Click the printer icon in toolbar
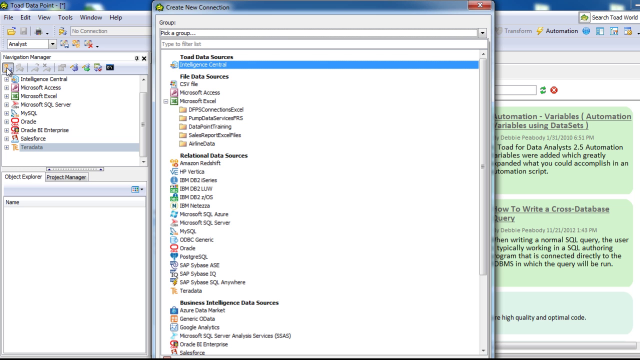 [38, 31]
